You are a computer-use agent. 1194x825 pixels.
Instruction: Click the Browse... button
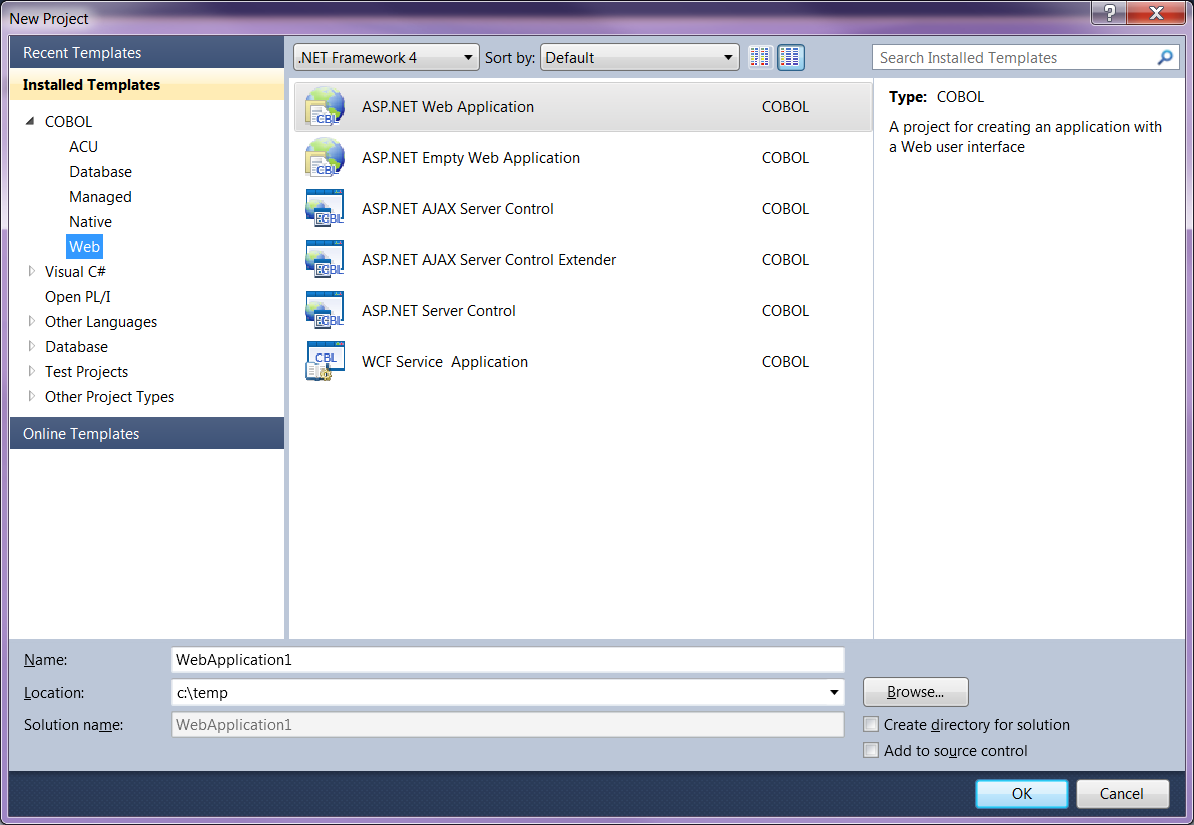click(916, 692)
